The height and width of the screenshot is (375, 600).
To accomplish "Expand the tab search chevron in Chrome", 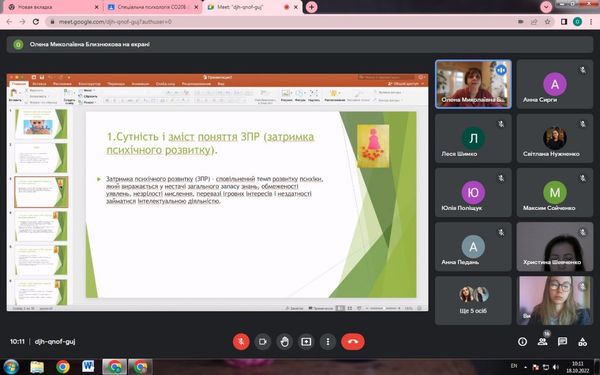I will [546, 7].
